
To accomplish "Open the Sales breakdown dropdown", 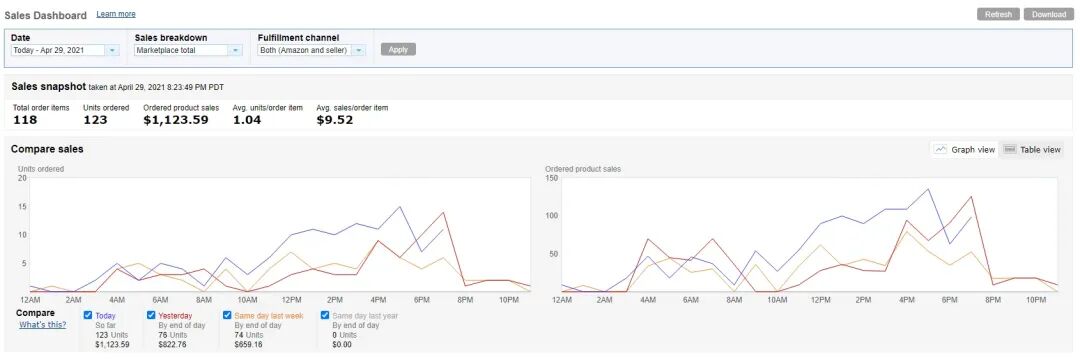I will 188,50.
